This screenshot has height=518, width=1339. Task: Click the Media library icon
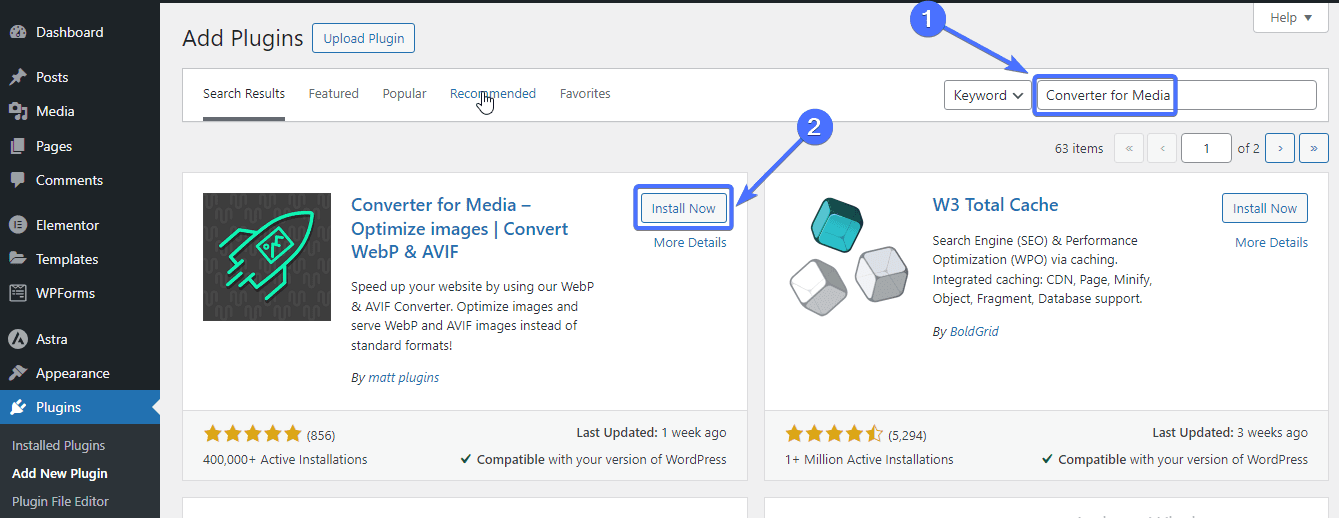tap(18, 111)
